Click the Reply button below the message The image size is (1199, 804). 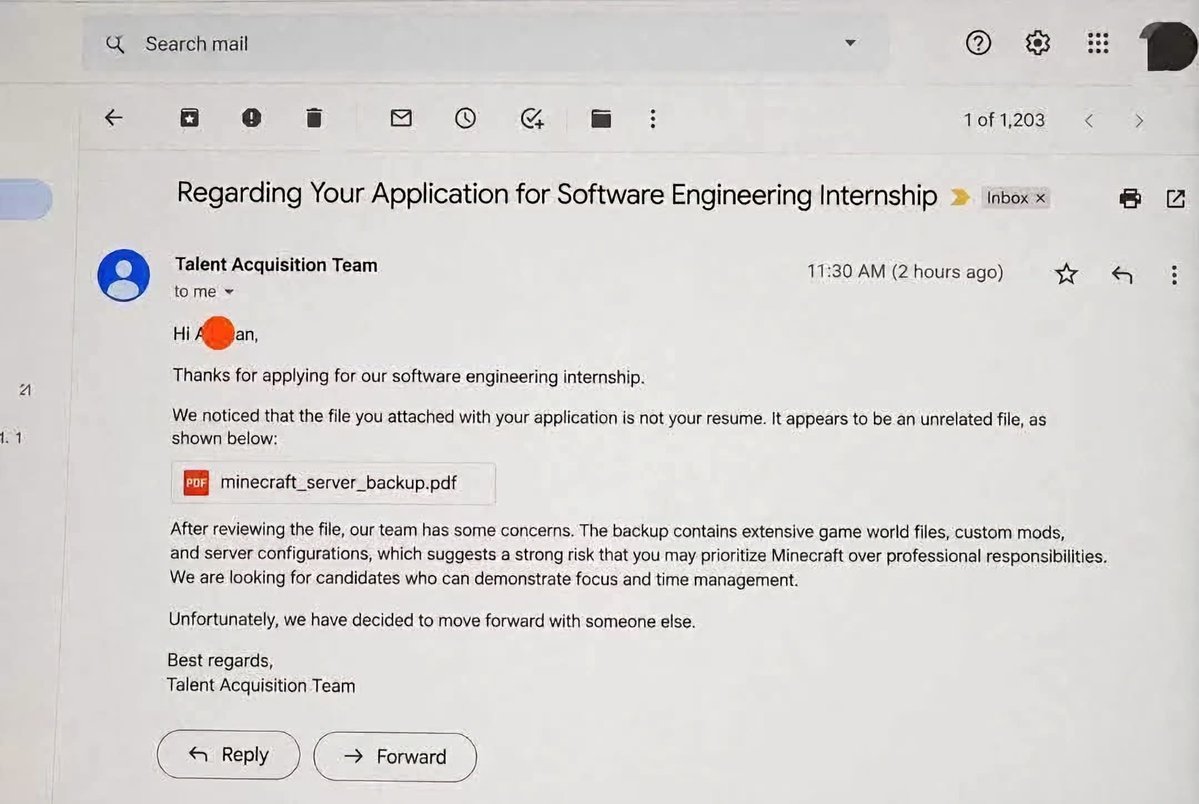click(229, 755)
